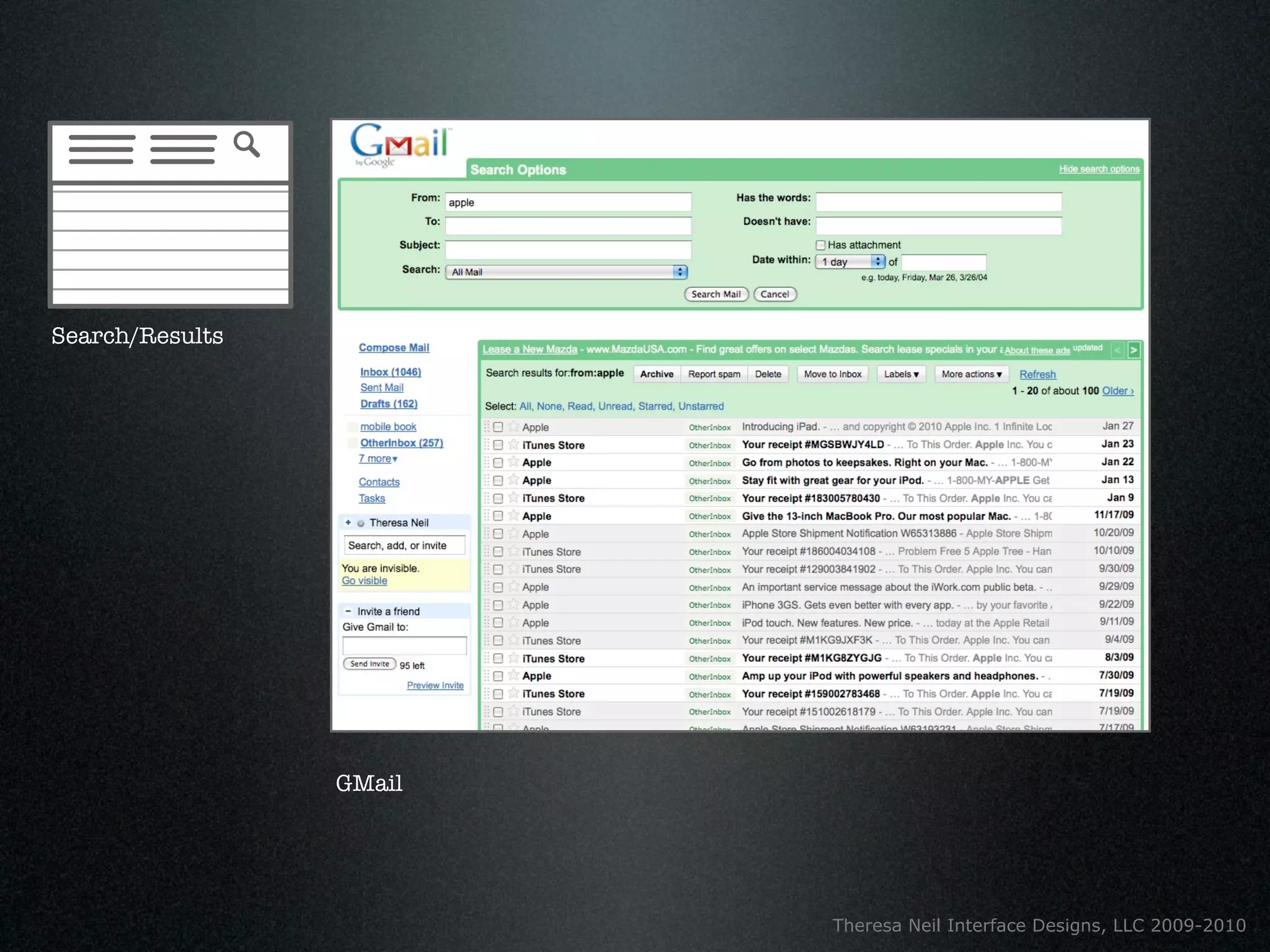This screenshot has width=1270, height=952.
Task: Star the Amp up your iPod email
Action: tap(513, 676)
